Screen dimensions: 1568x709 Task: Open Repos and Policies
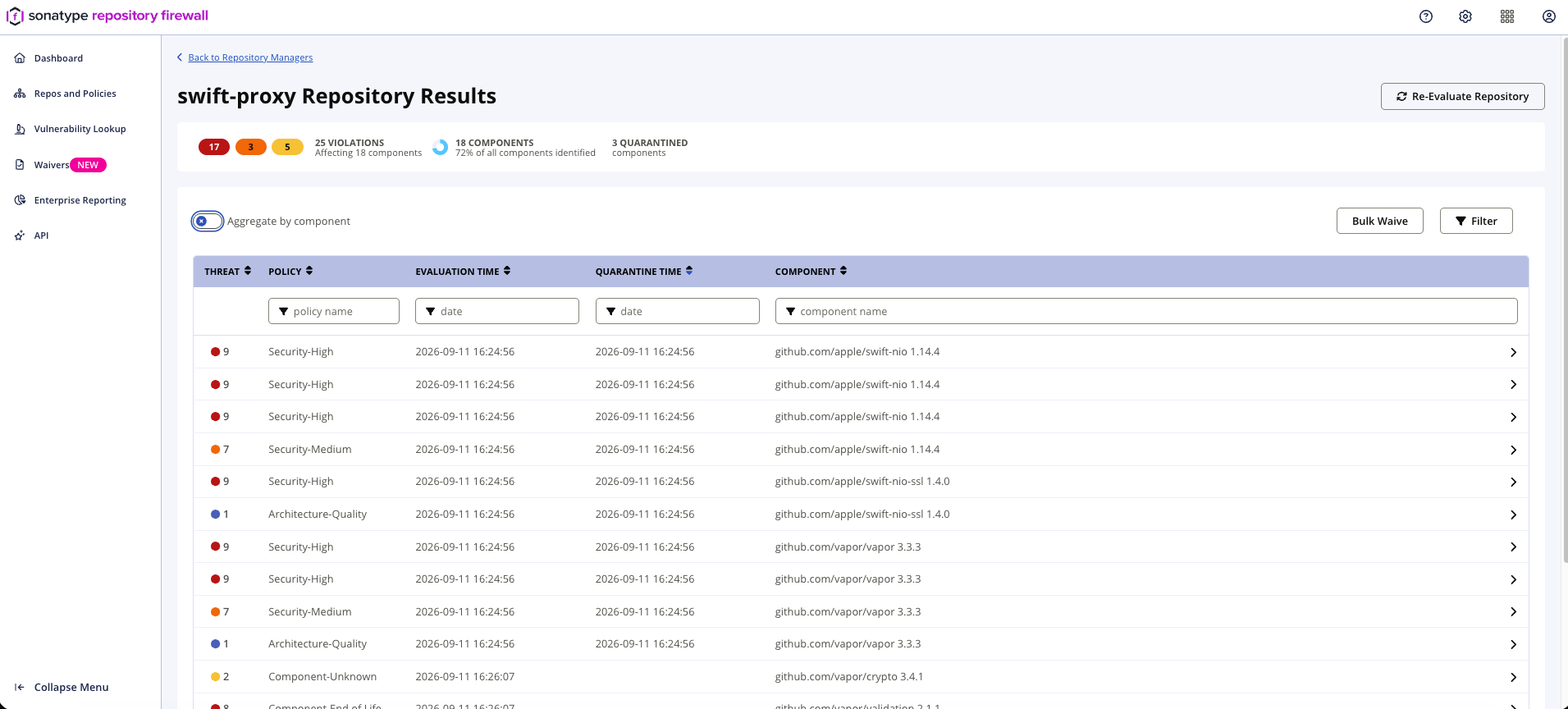tap(75, 94)
